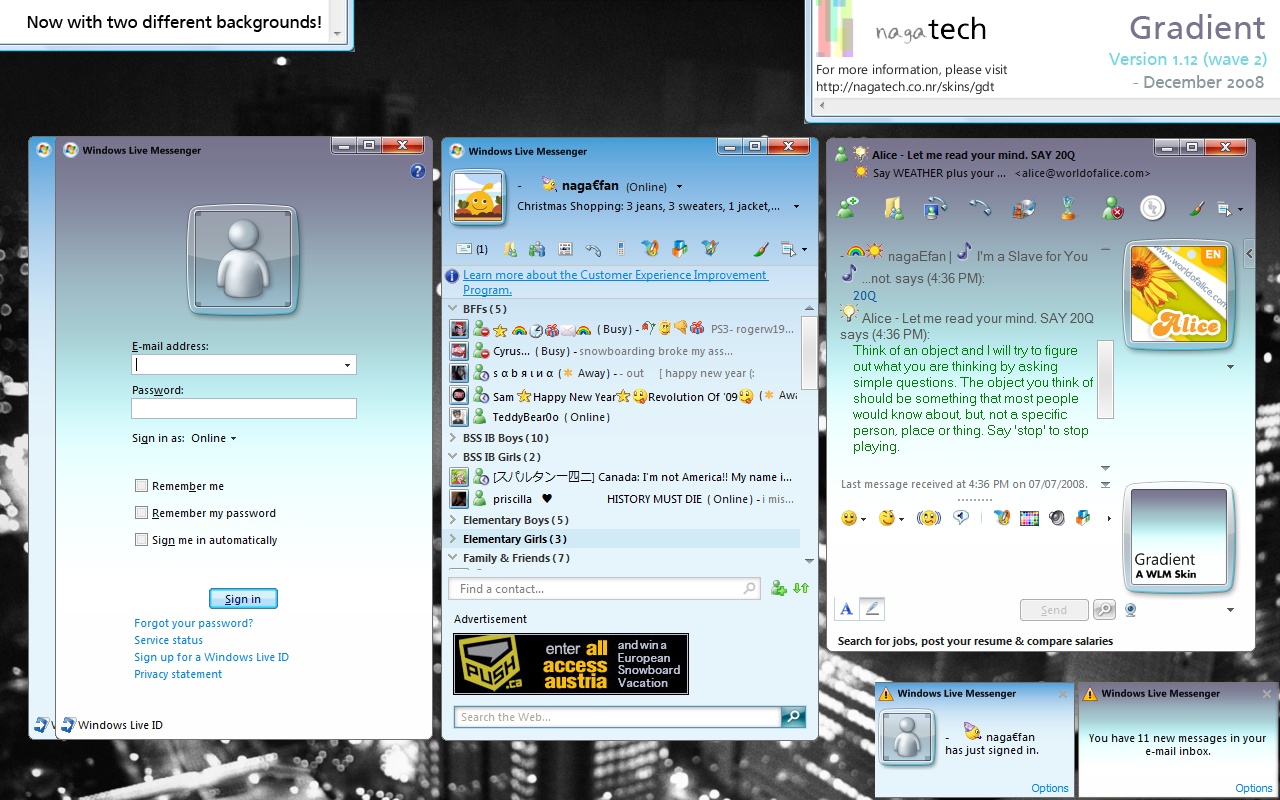
Task: Click Options in the new messages notification
Action: (1254, 788)
